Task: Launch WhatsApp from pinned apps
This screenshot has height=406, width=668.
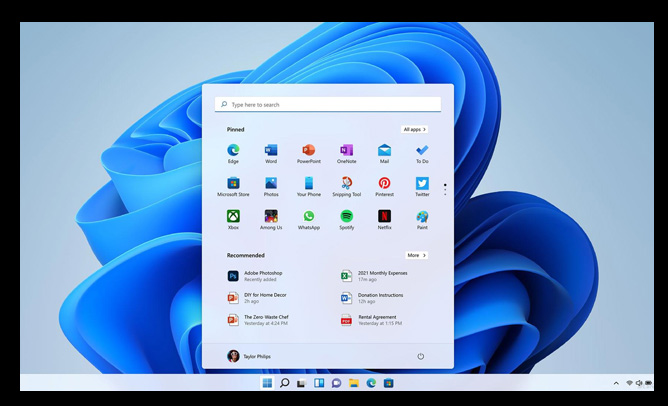Action: [309, 220]
